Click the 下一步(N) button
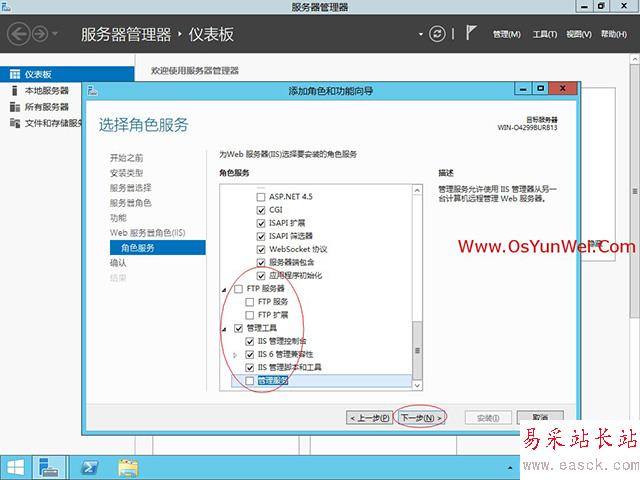The width and height of the screenshot is (640, 480). coord(420,418)
